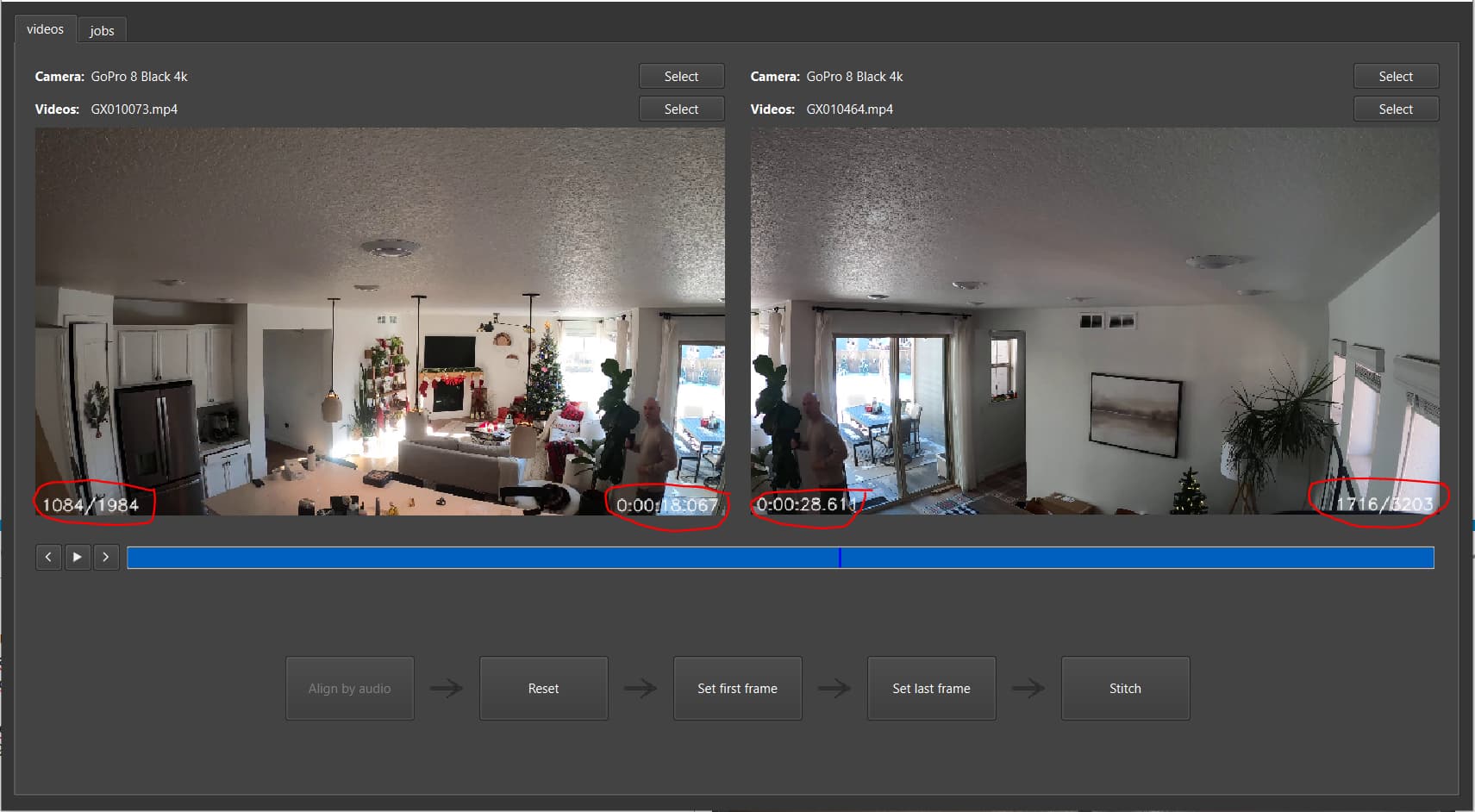
Task: Click the 0:00:28.611 timestamp overlay
Action: [806, 504]
